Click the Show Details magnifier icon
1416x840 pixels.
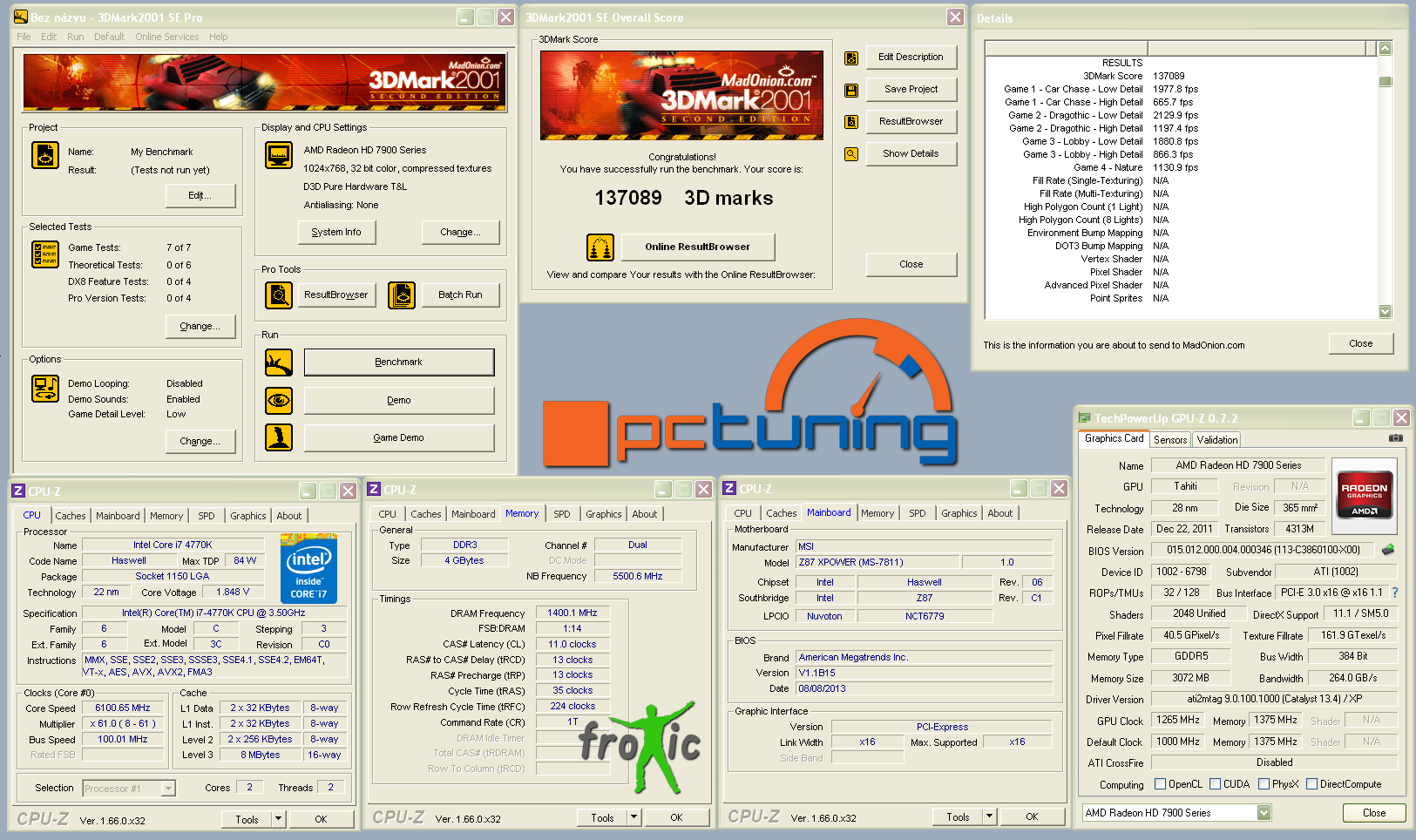point(851,154)
